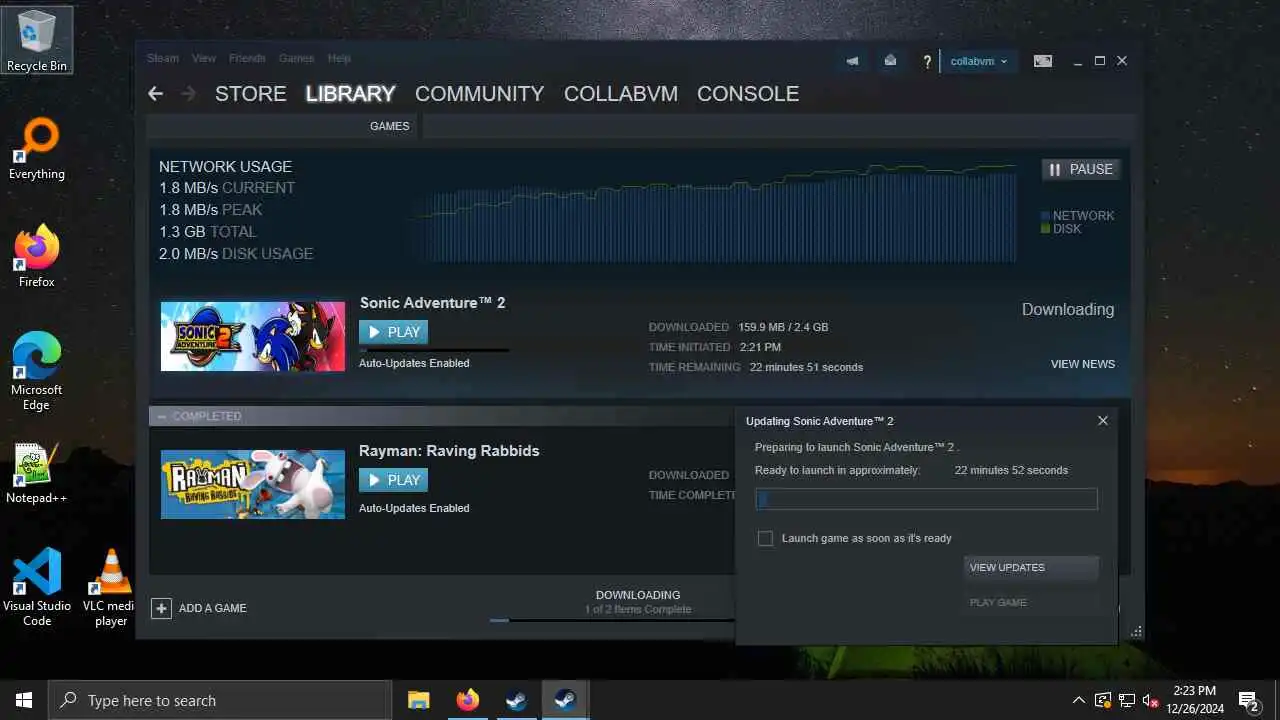Image resolution: width=1280 pixels, height=720 pixels.
Task: Open Visual Studio Code desktop shortcut
Action: coord(37,588)
